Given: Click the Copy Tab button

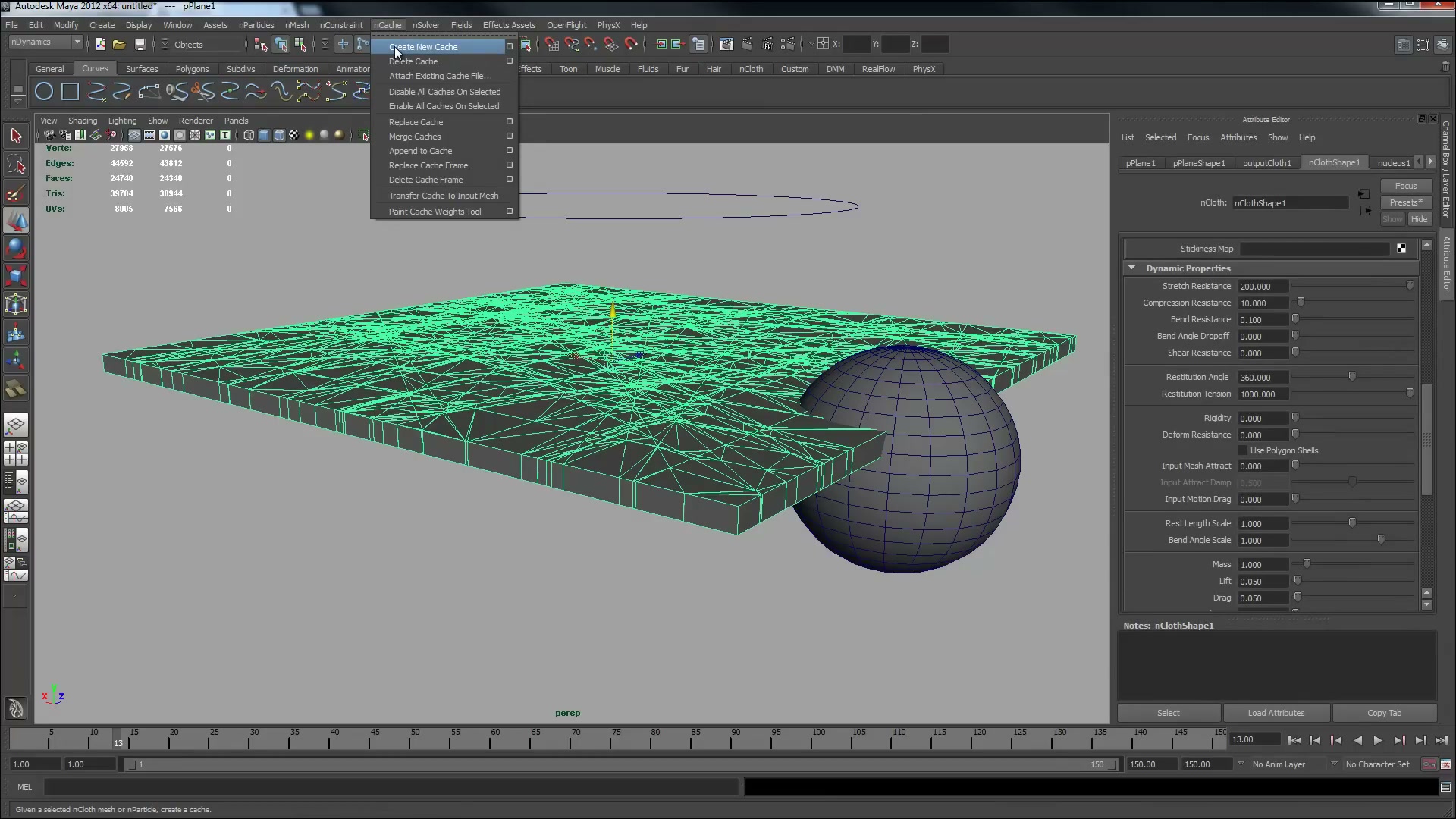Looking at the screenshot, I should coord(1384,713).
